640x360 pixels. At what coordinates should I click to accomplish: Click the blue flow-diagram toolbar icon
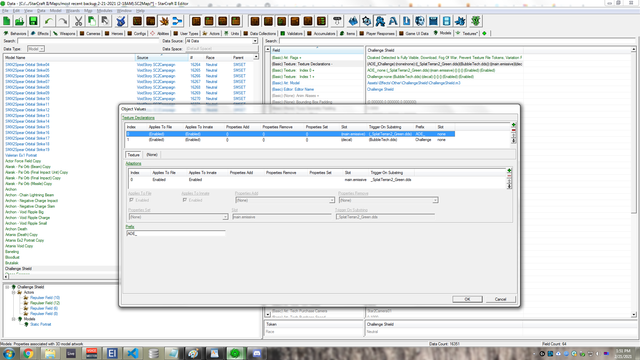(177, 21)
